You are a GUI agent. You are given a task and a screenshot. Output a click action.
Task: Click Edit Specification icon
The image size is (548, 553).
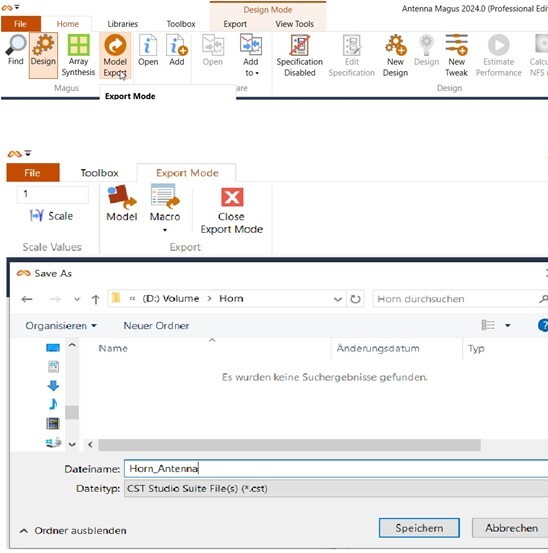coord(352,45)
